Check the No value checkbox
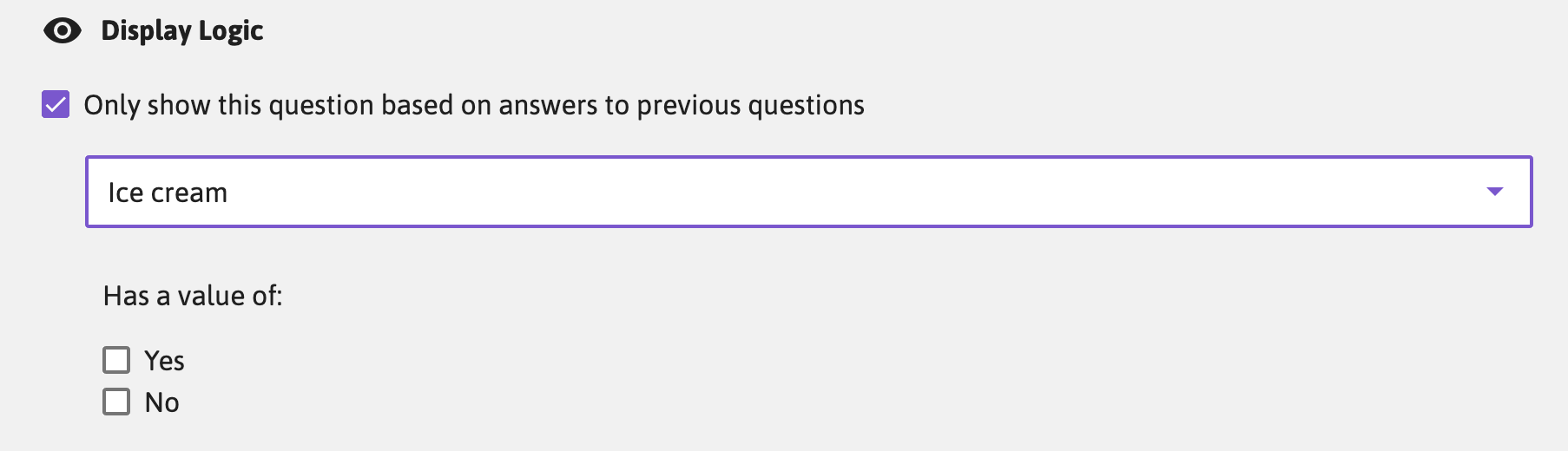This screenshot has width=1568, height=451. point(116,402)
